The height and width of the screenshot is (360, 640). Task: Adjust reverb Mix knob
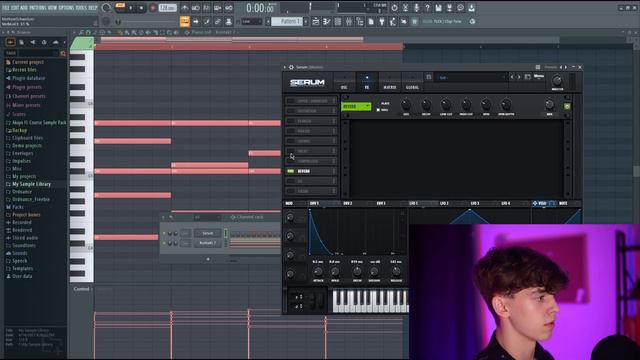pyautogui.click(x=549, y=105)
